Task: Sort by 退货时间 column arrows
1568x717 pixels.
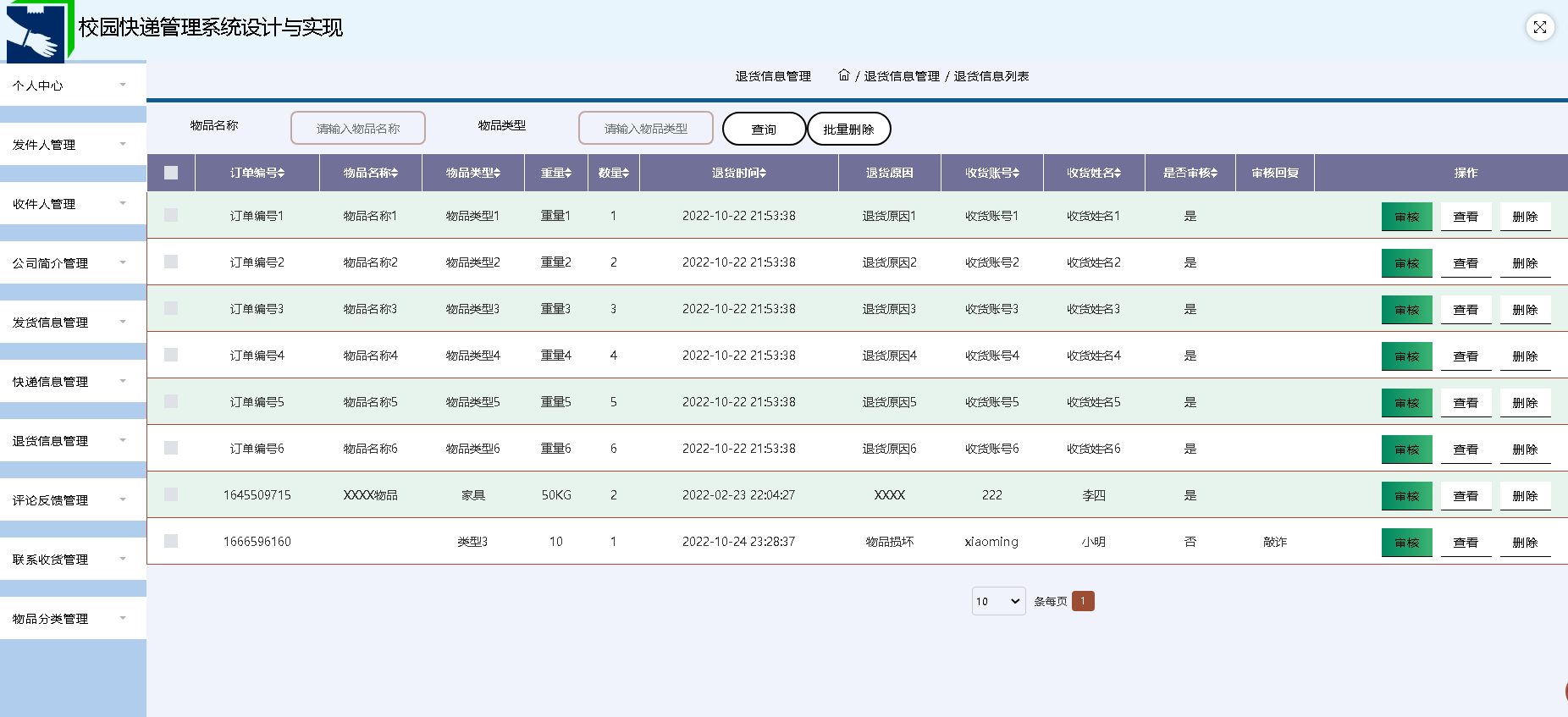Action: pyautogui.click(x=763, y=173)
